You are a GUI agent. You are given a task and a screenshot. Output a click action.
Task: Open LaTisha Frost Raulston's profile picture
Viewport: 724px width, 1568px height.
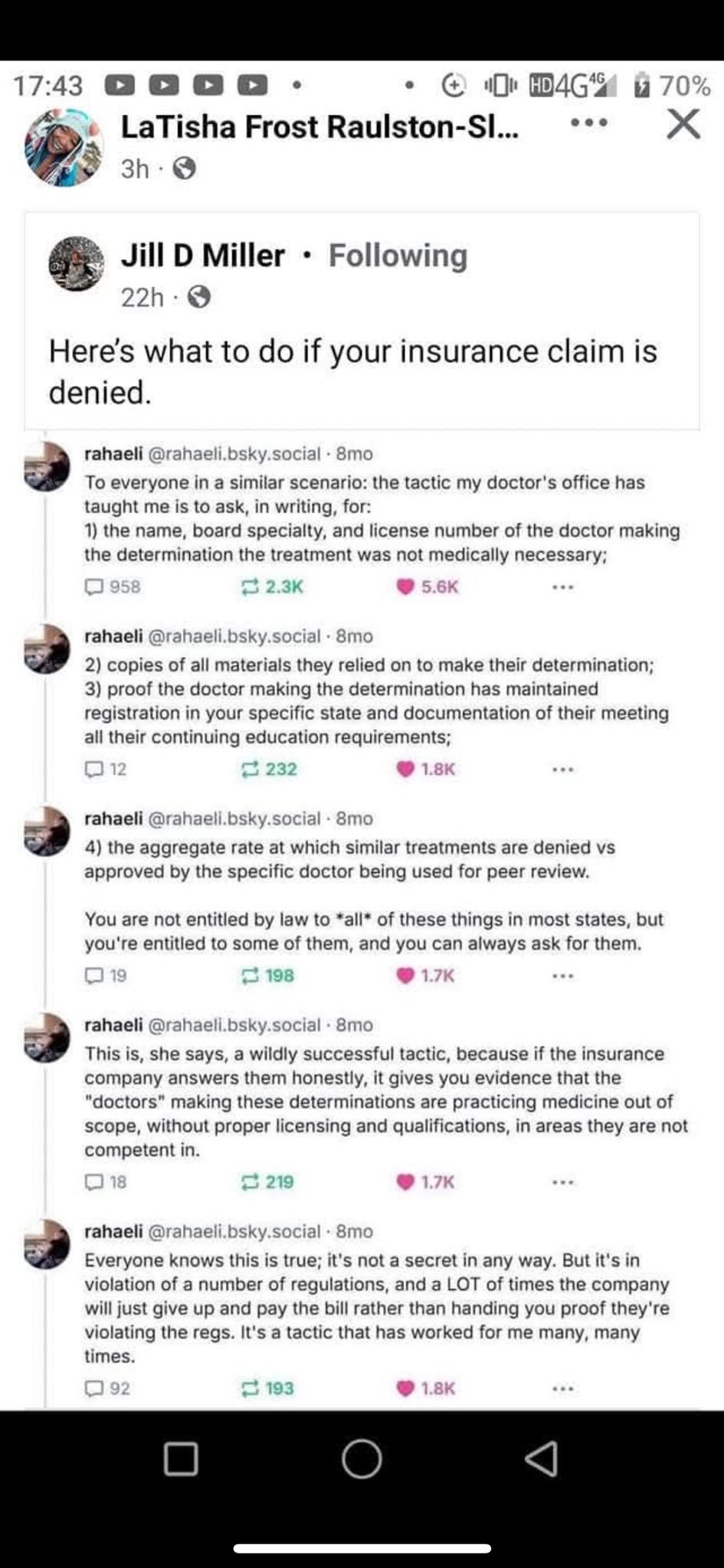pyautogui.click(x=64, y=147)
